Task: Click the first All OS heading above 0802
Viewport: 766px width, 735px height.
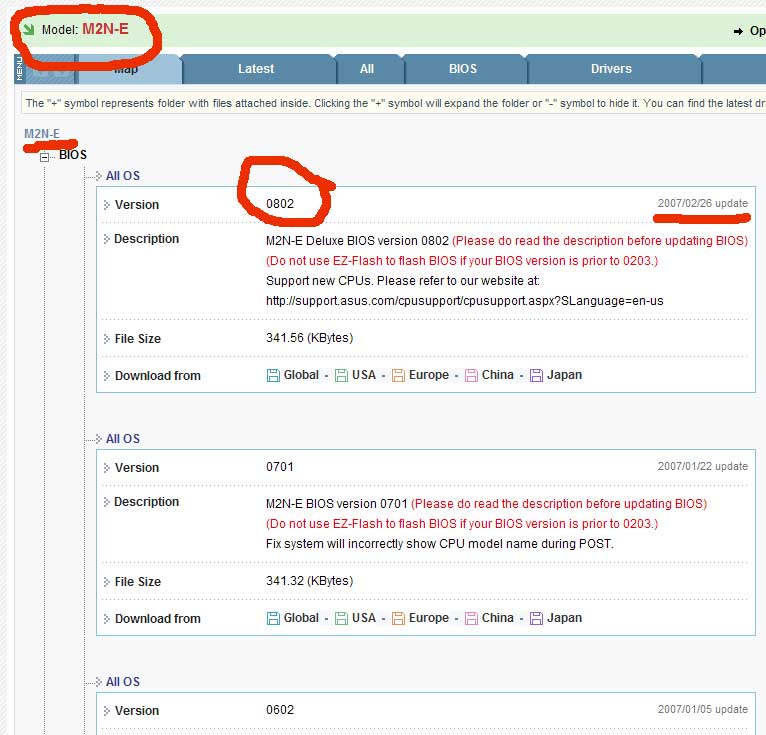Action: coord(123,176)
